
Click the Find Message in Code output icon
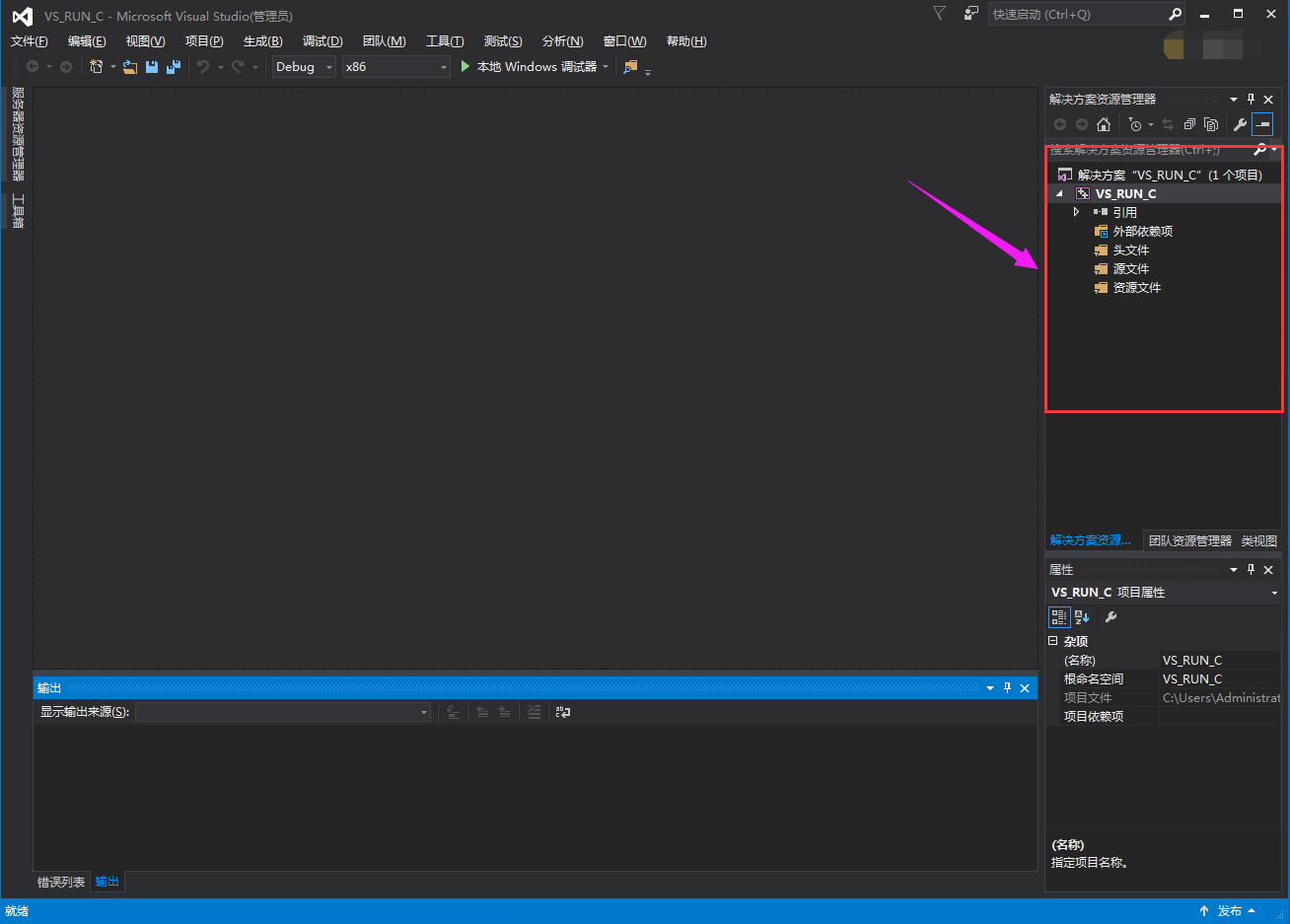coord(453,712)
